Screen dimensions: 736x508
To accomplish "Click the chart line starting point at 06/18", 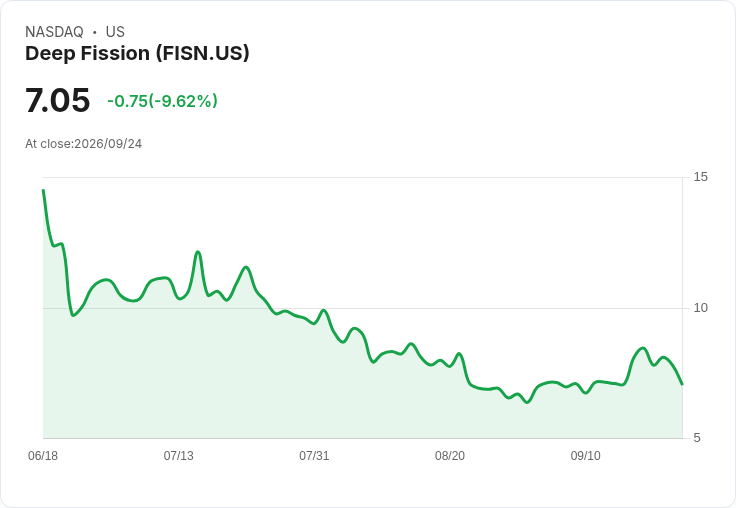I will 44,190.
